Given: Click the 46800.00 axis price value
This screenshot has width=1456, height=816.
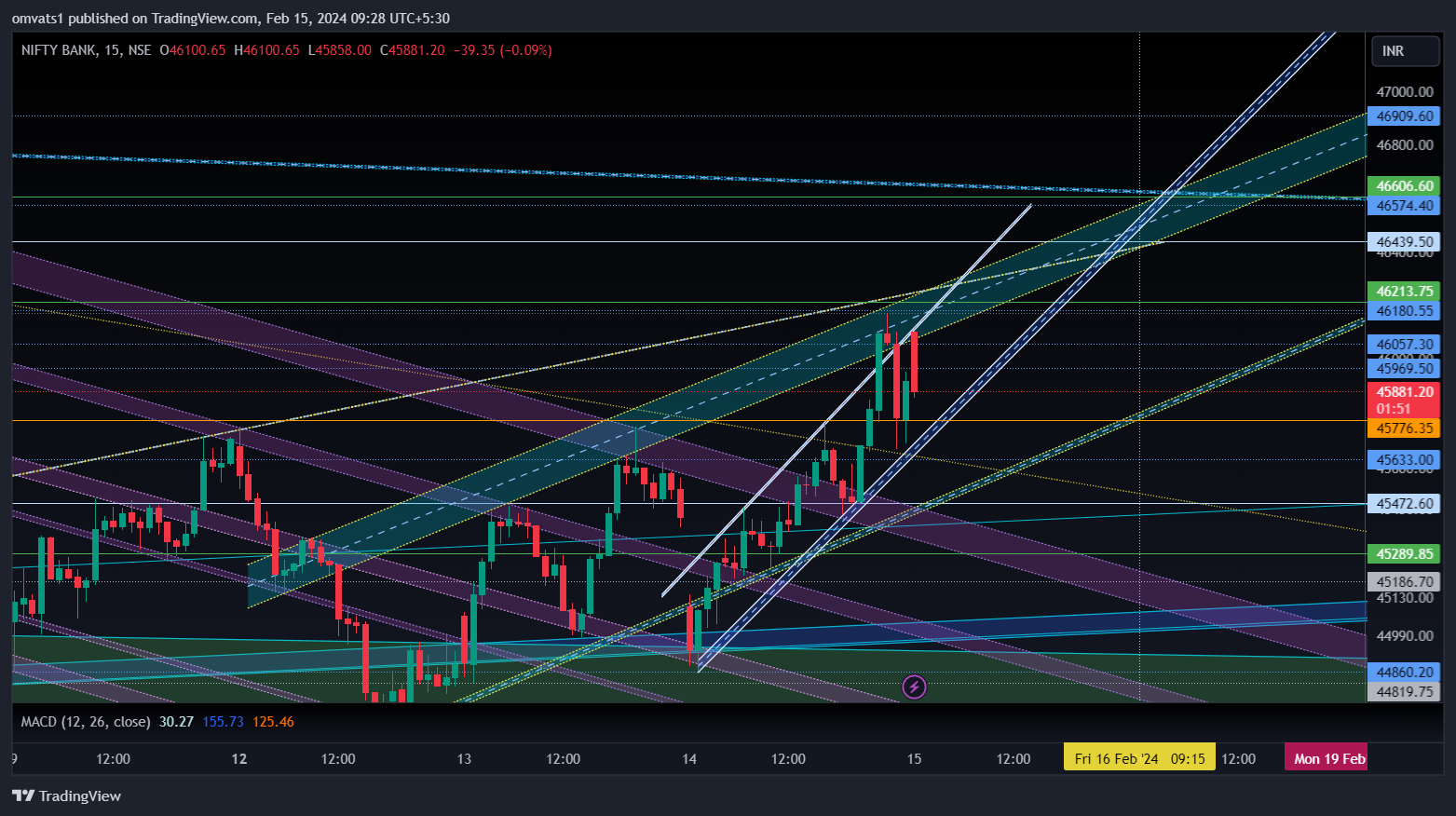Looking at the screenshot, I should (1405, 145).
